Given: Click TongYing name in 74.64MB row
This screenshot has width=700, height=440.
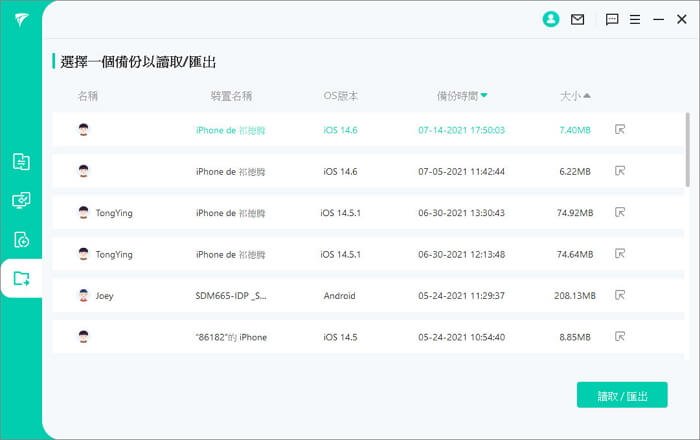Looking at the screenshot, I should [114, 254].
